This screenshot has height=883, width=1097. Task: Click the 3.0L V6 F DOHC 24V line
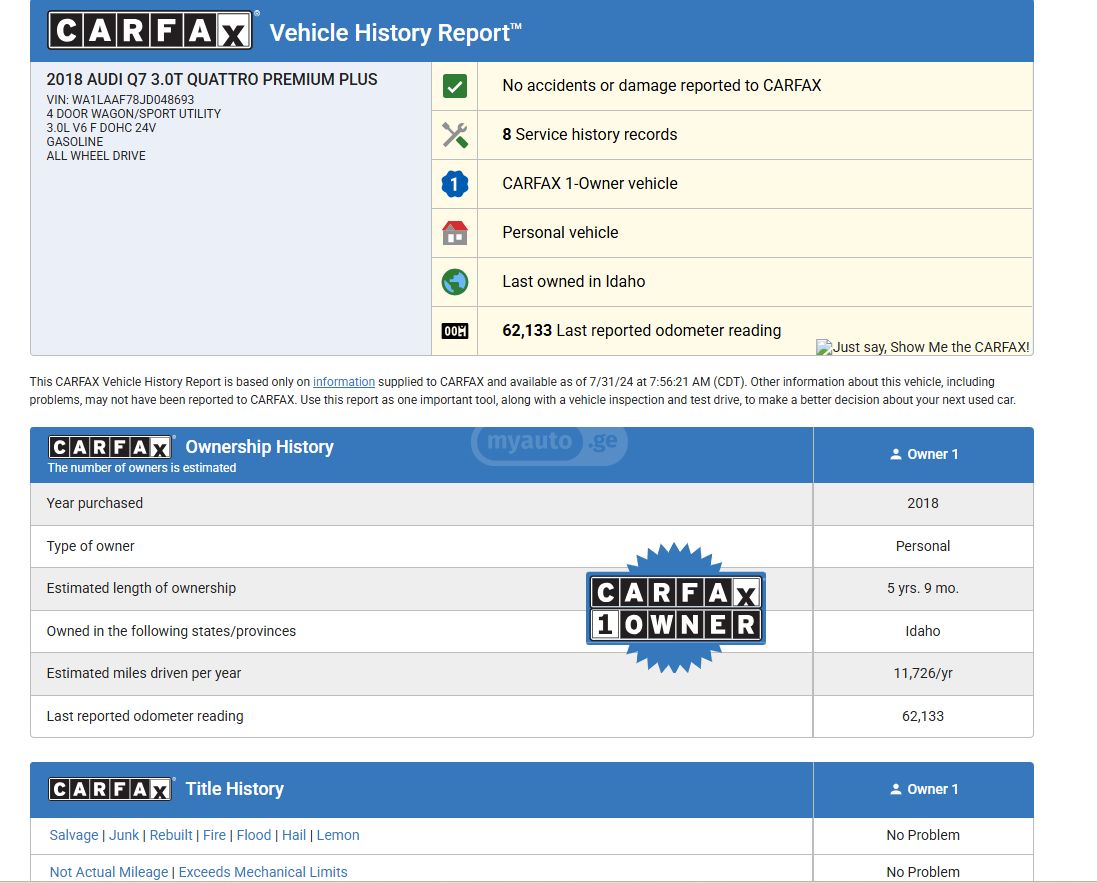pyautogui.click(x=101, y=128)
